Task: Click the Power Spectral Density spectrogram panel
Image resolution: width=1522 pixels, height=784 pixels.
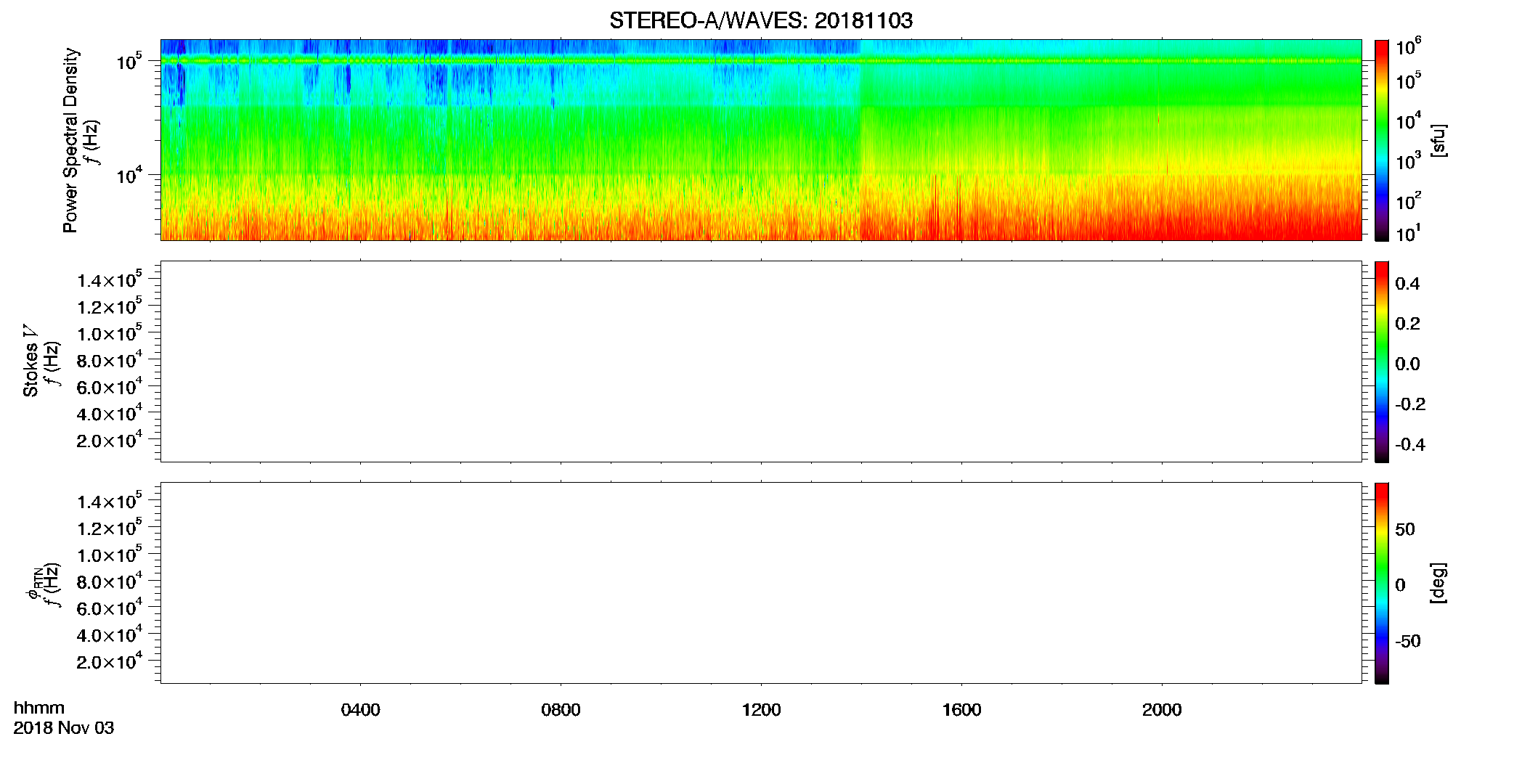Action: point(761,139)
